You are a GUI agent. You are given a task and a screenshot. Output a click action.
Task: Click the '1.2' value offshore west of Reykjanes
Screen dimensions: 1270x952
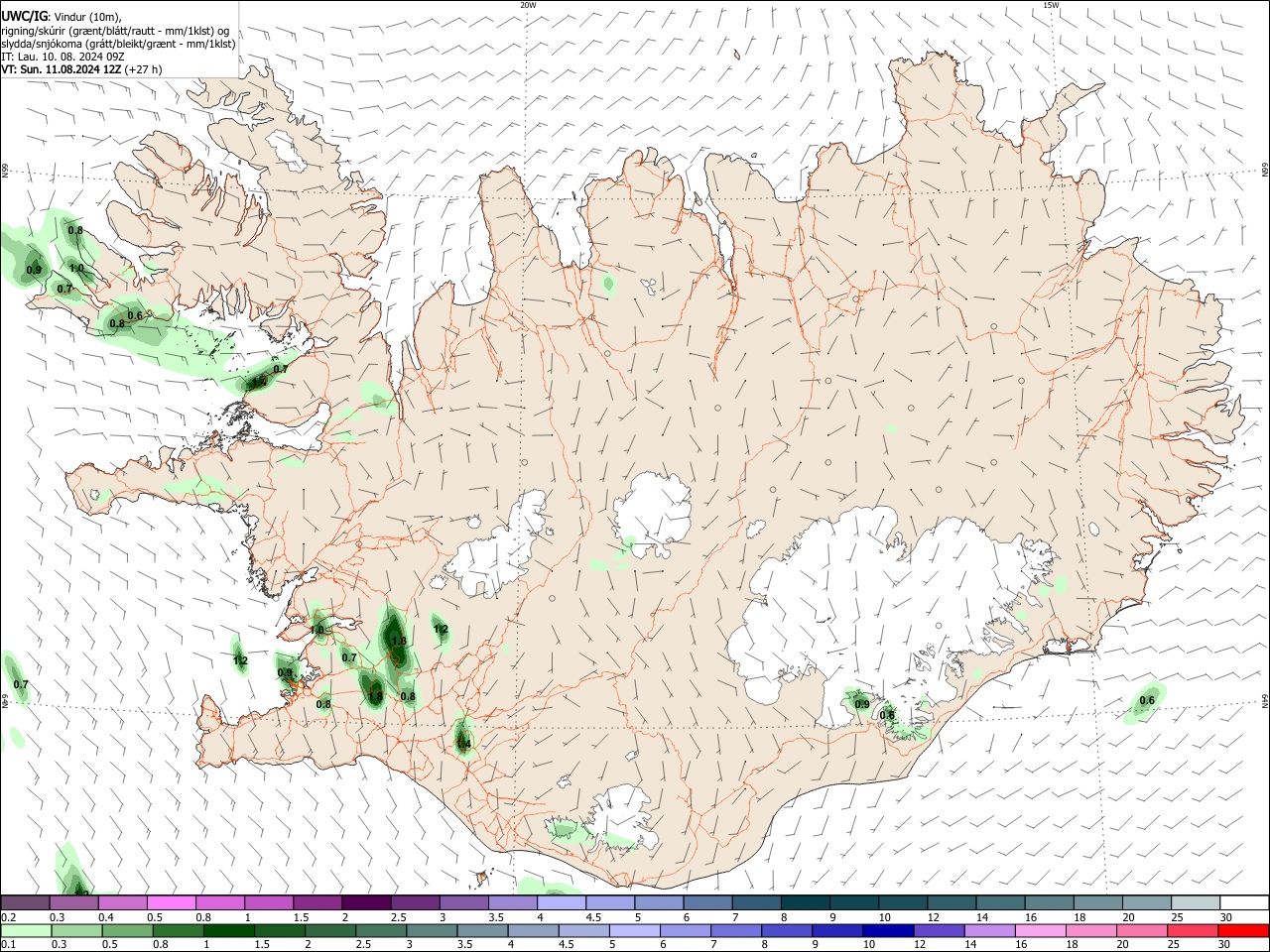click(240, 660)
